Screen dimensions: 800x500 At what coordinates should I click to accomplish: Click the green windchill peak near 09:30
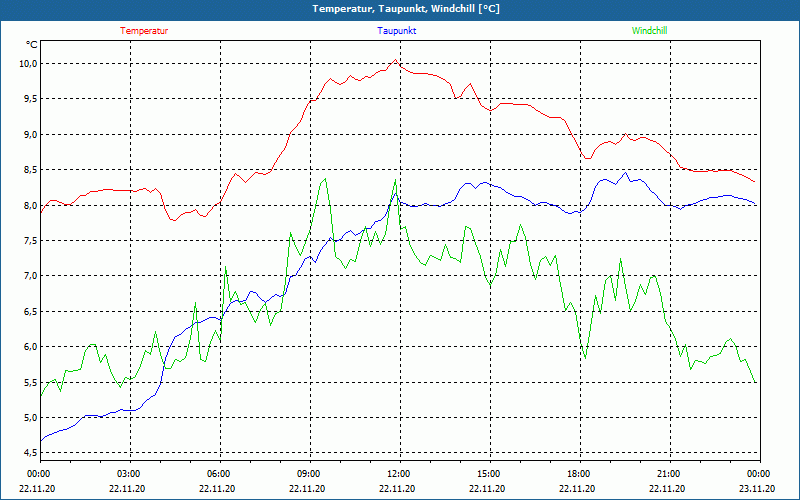tap(325, 179)
